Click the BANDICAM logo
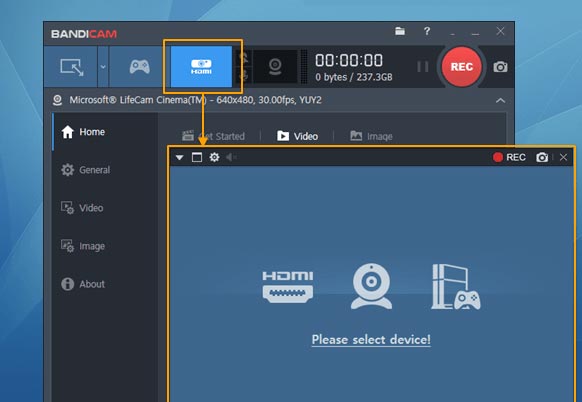582x402 pixels. click(x=84, y=34)
